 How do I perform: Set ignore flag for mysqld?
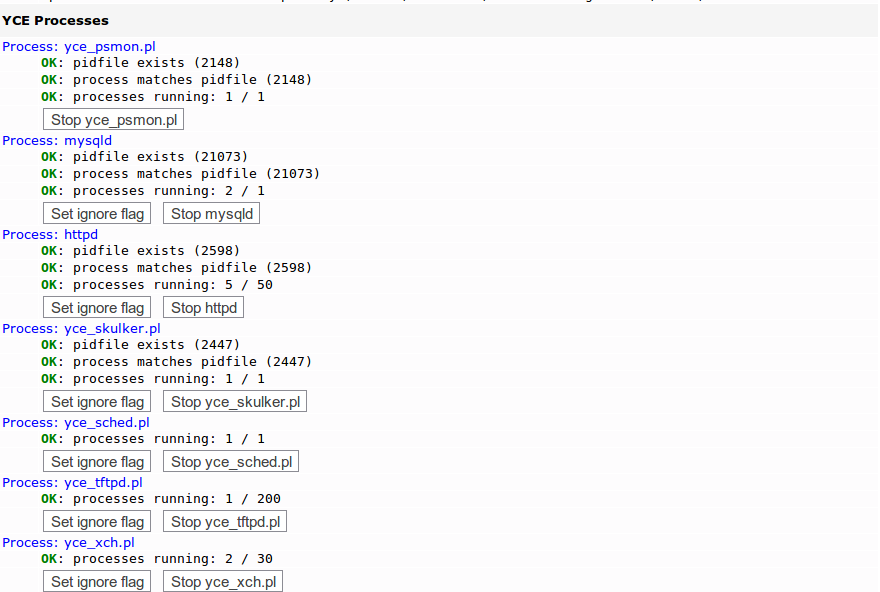[x=96, y=213]
